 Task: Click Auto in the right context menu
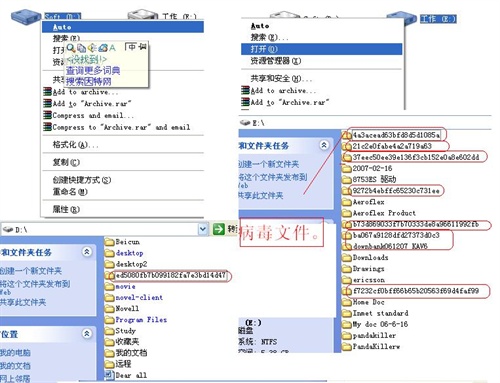pos(260,26)
